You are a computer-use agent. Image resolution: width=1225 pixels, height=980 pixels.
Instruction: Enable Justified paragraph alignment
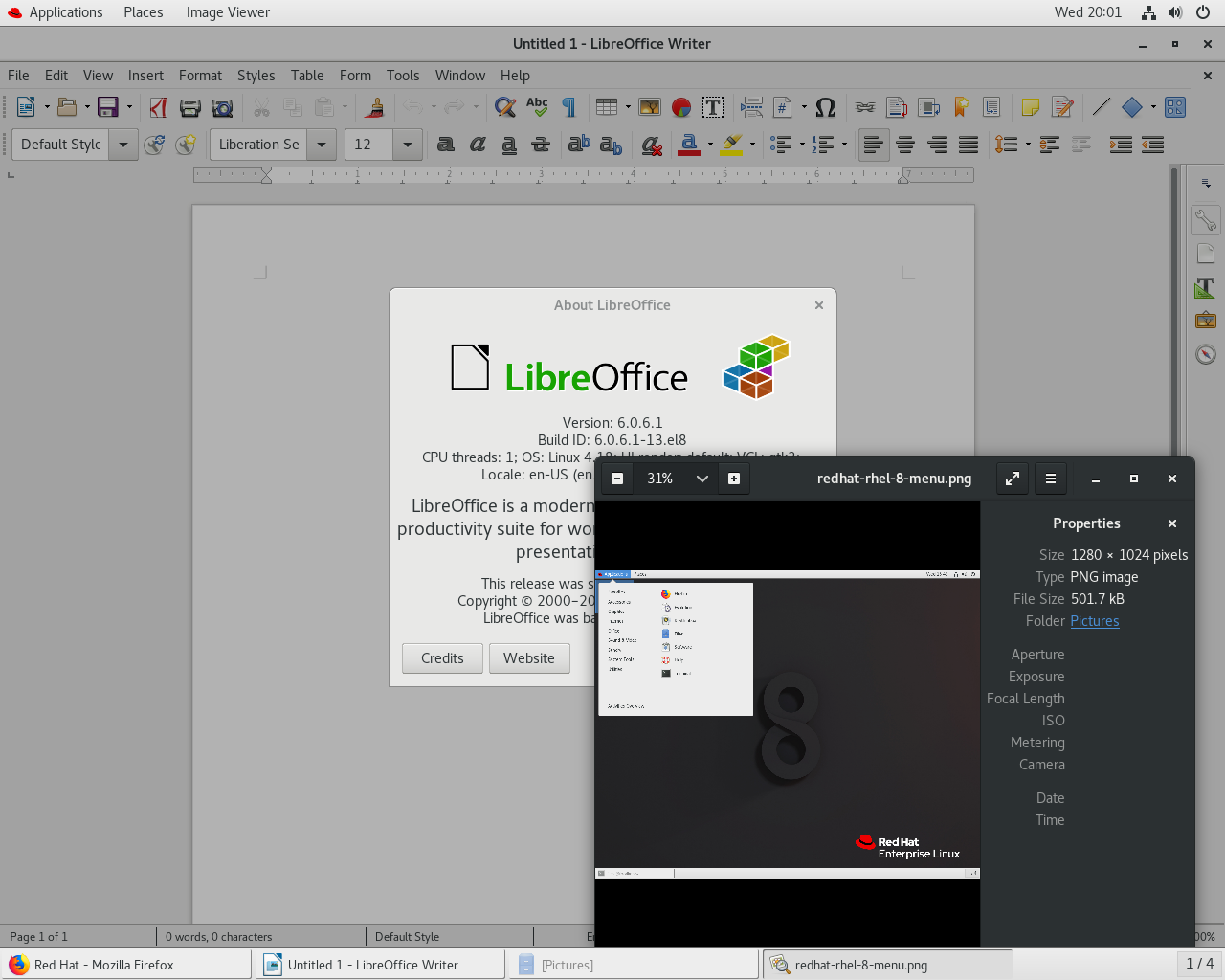(x=969, y=145)
